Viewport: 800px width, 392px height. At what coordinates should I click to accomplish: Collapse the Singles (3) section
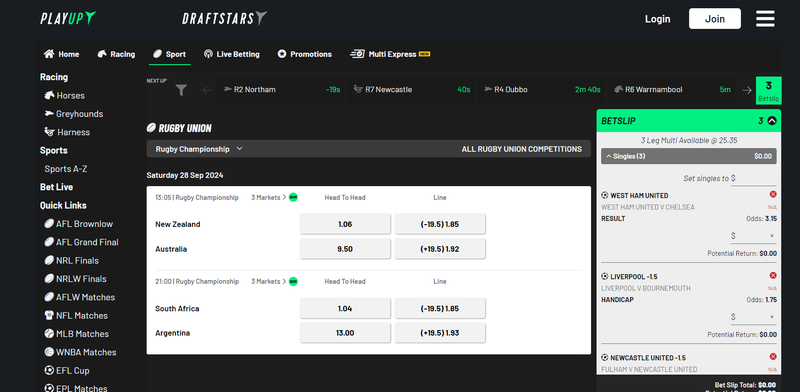point(689,156)
